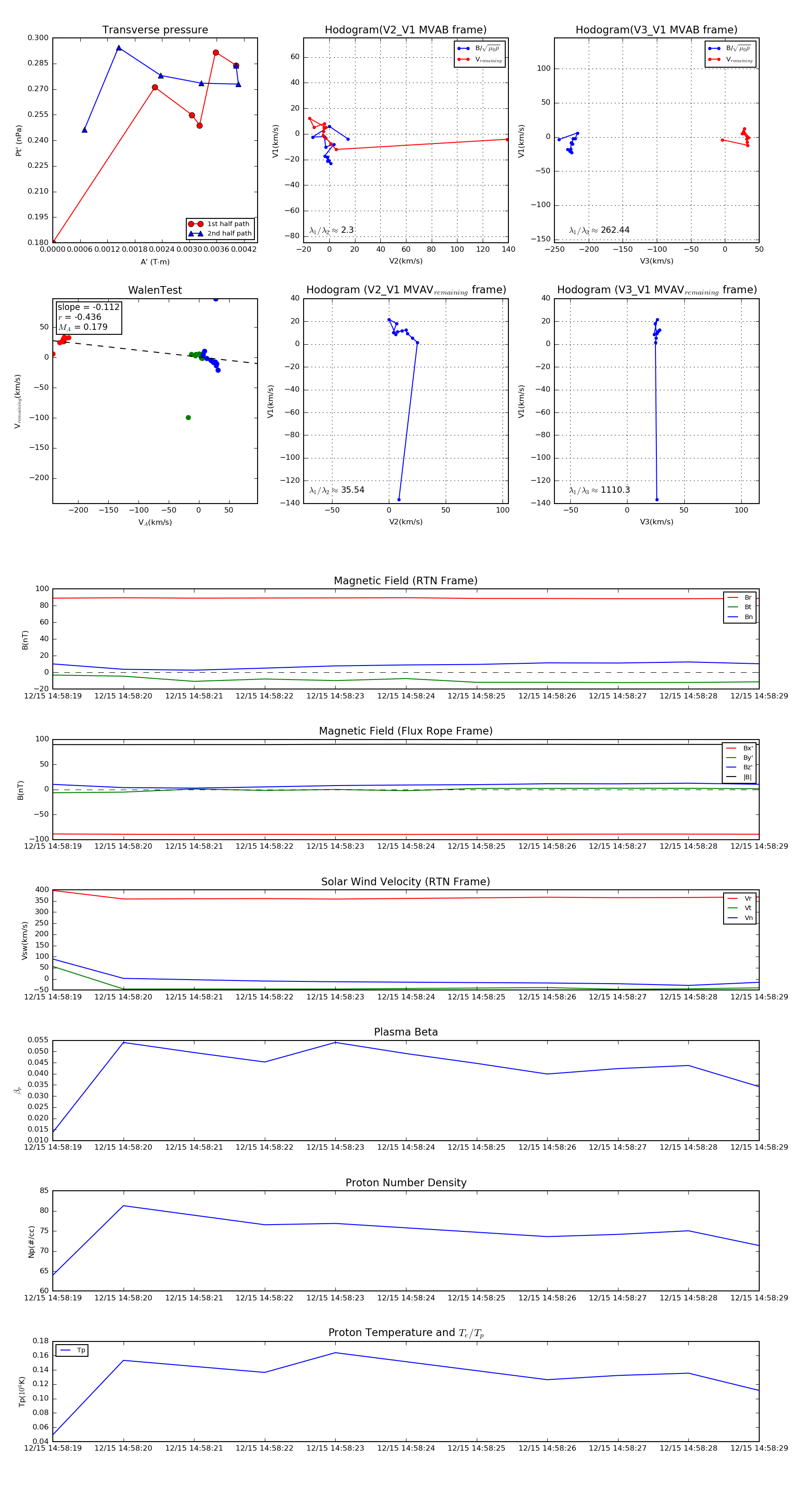Click the 'Transverse pressure' plot title
This screenshot has width=812, height=1489.
click(x=155, y=30)
